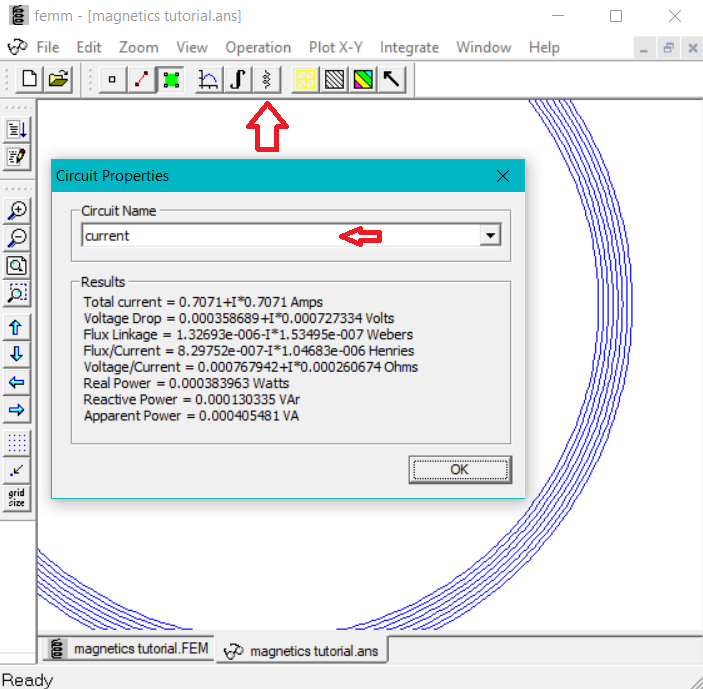Open the Circuit Name dropdown arrow
This screenshot has height=689, width=703.
click(x=490, y=236)
